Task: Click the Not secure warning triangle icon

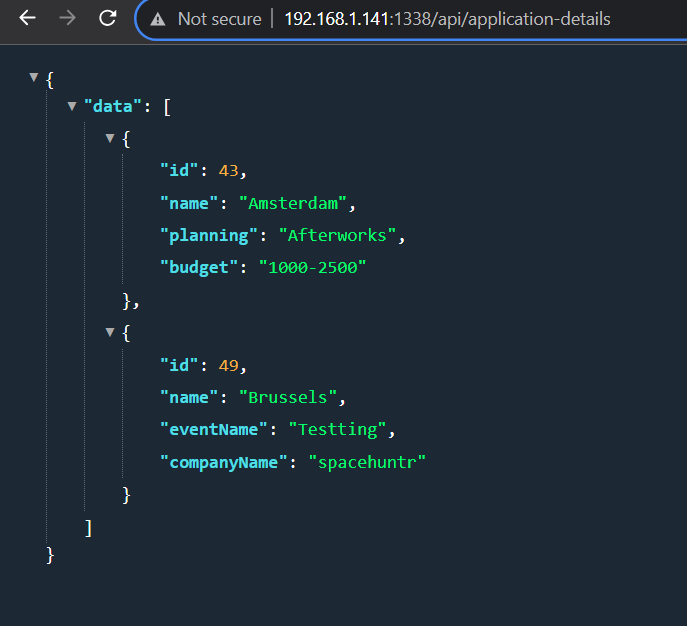Action: [x=158, y=20]
